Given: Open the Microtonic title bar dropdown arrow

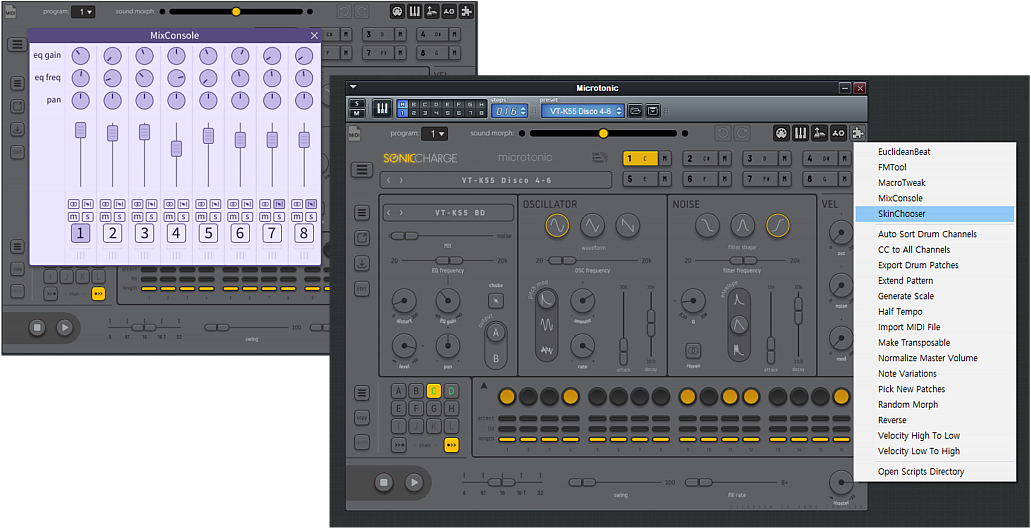Looking at the screenshot, I should 353,87.
